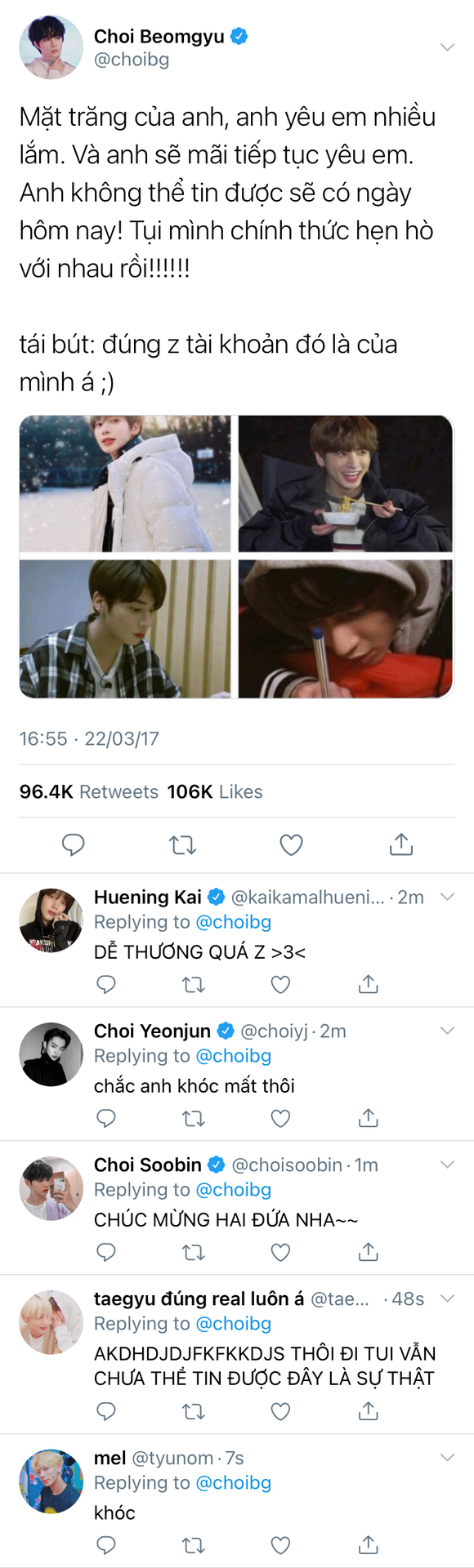Retweet the taegyu fan account reply
The height and width of the screenshot is (1568, 474).
tap(194, 1411)
